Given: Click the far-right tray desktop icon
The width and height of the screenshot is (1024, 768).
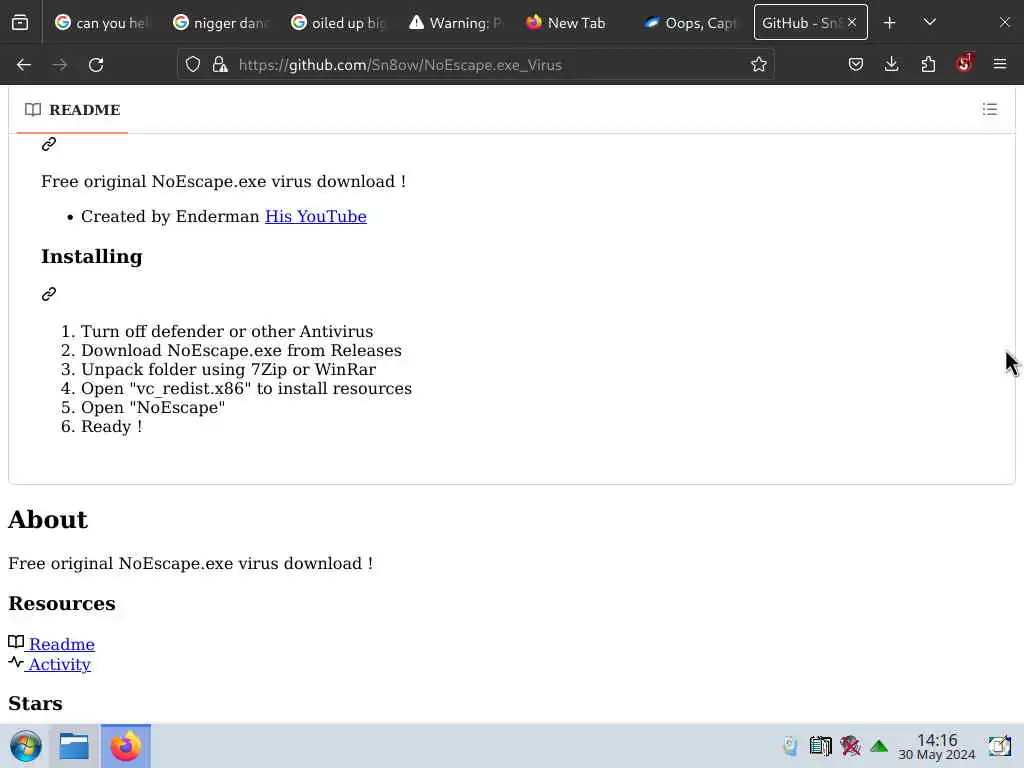Looking at the screenshot, I should click(1000, 745).
